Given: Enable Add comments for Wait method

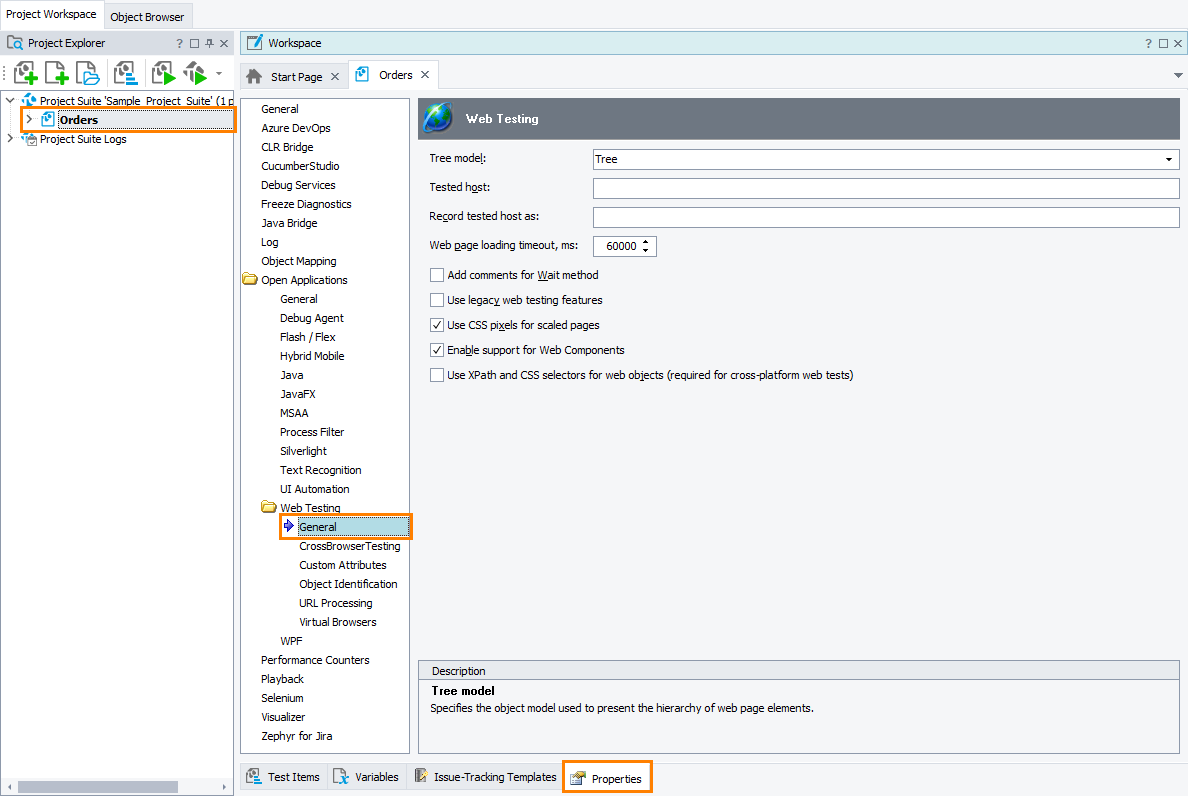Looking at the screenshot, I should (436, 275).
